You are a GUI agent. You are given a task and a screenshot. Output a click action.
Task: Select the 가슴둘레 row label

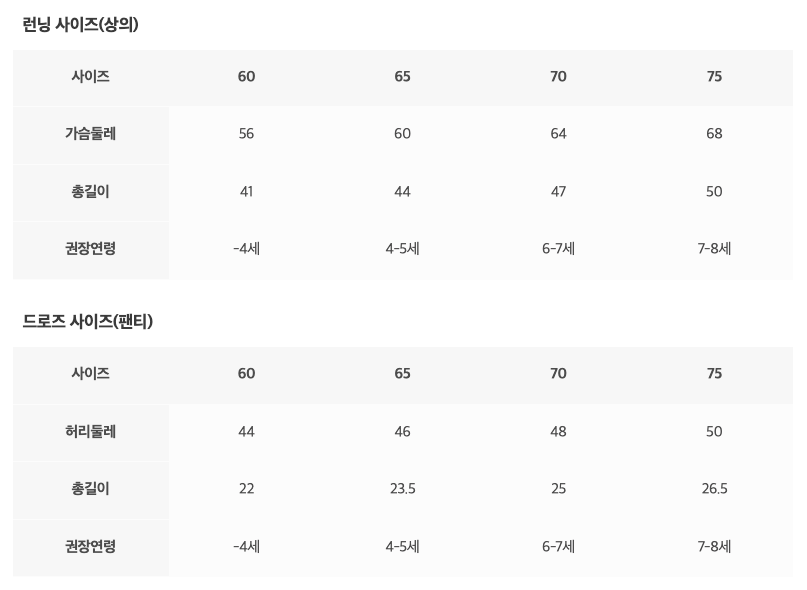tap(90, 134)
